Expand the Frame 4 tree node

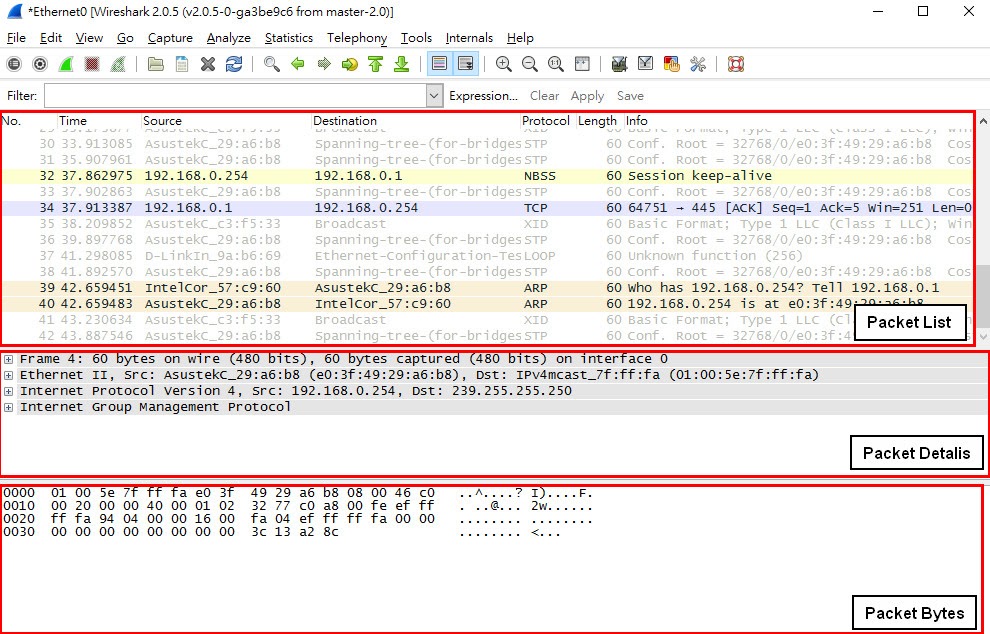[8, 359]
